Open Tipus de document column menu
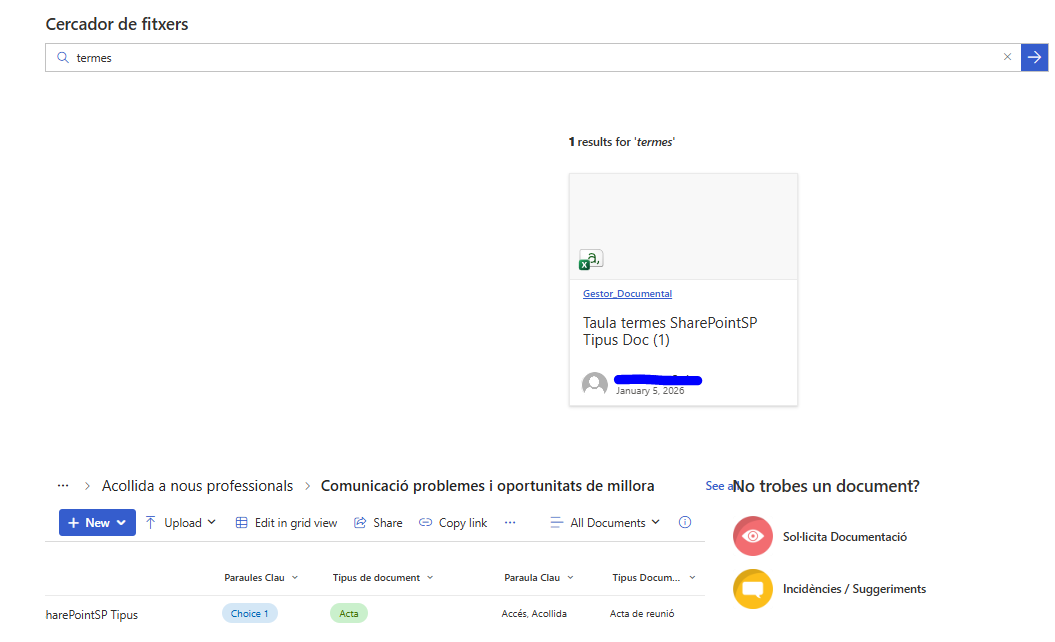 pos(383,577)
